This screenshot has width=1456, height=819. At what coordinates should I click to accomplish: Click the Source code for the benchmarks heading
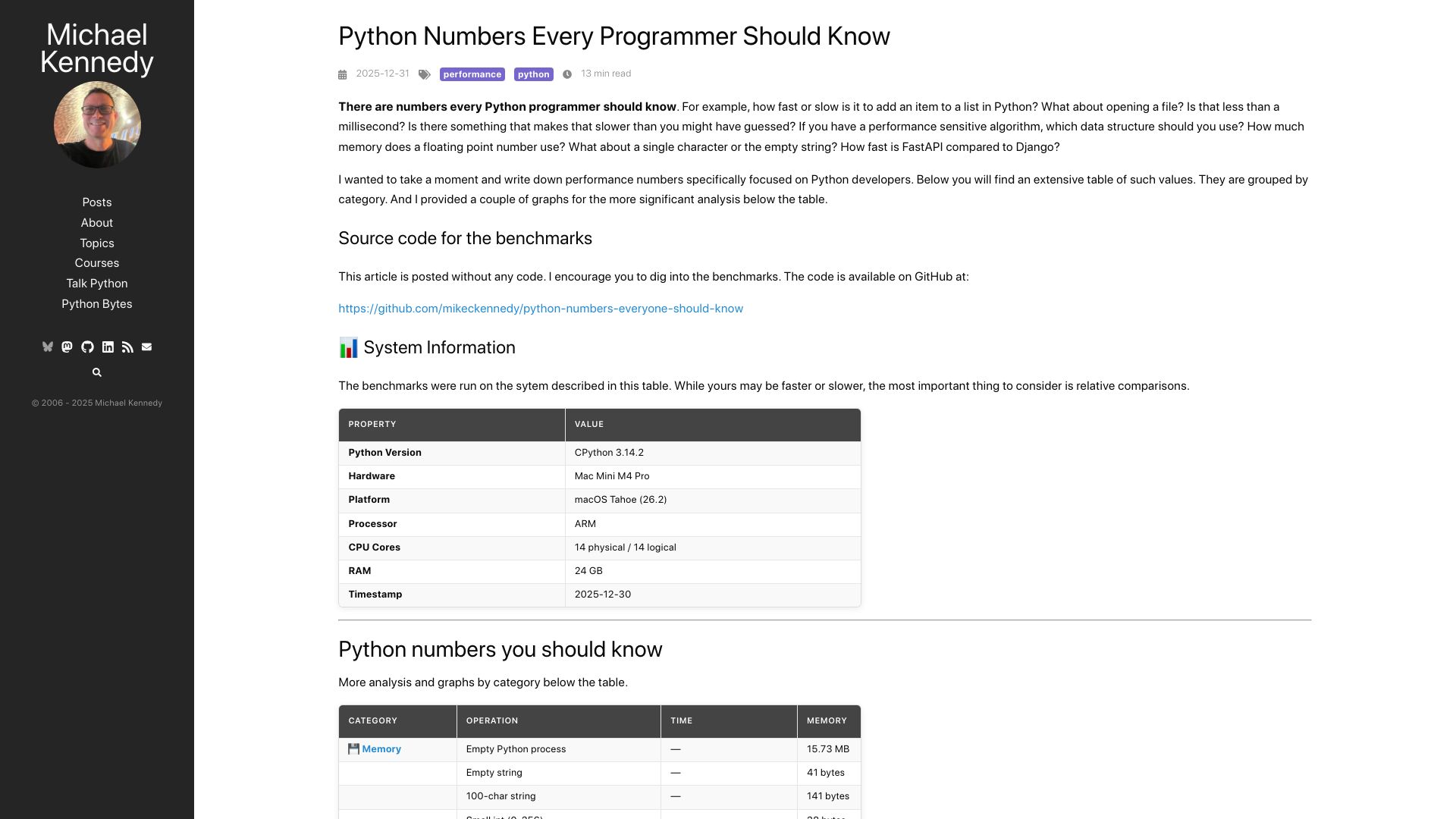point(465,238)
